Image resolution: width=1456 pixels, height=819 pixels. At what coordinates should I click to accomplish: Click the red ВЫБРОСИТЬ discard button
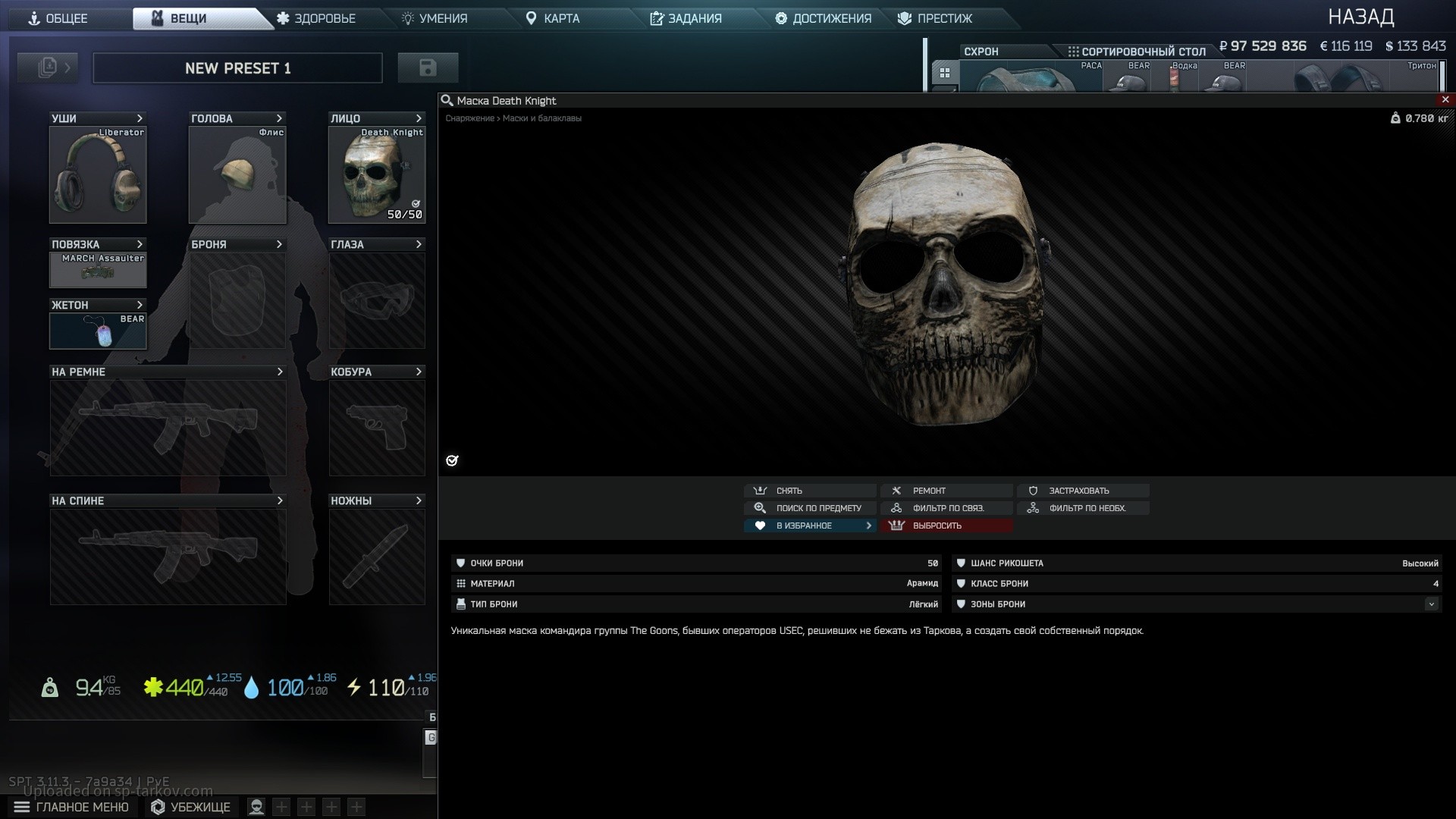pyautogui.click(x=946, y=526)
